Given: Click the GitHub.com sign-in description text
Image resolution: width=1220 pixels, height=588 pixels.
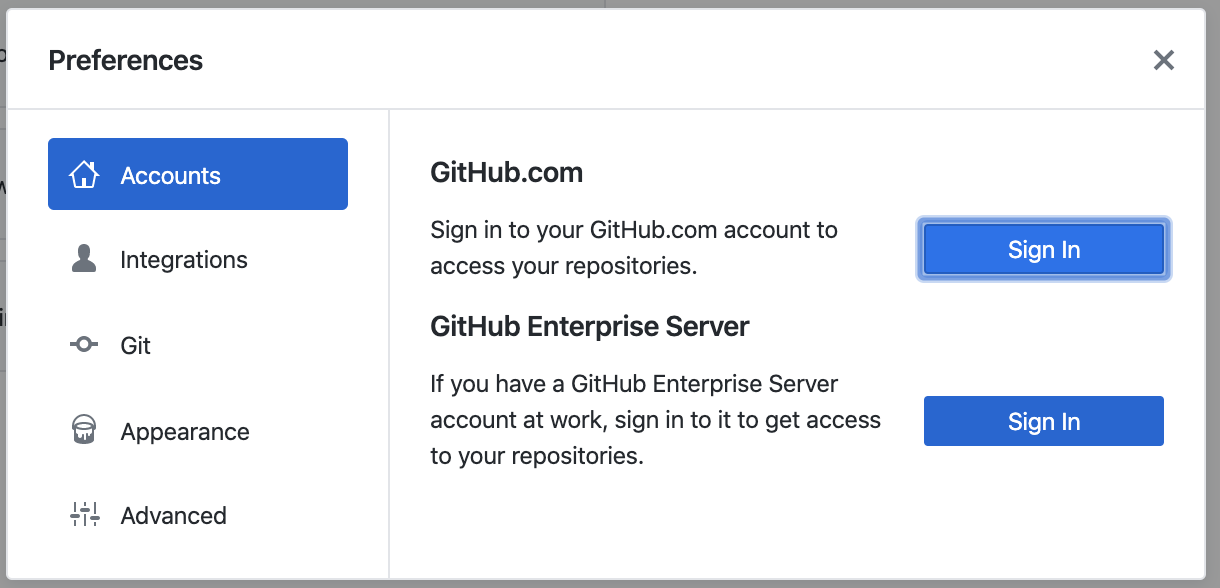Looking at the screenshot, I should [x=634, y=248].
